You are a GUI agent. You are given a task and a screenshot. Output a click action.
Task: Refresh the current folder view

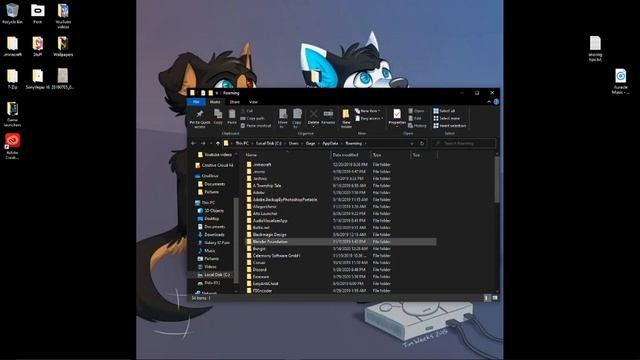click(x=422, y=143)
